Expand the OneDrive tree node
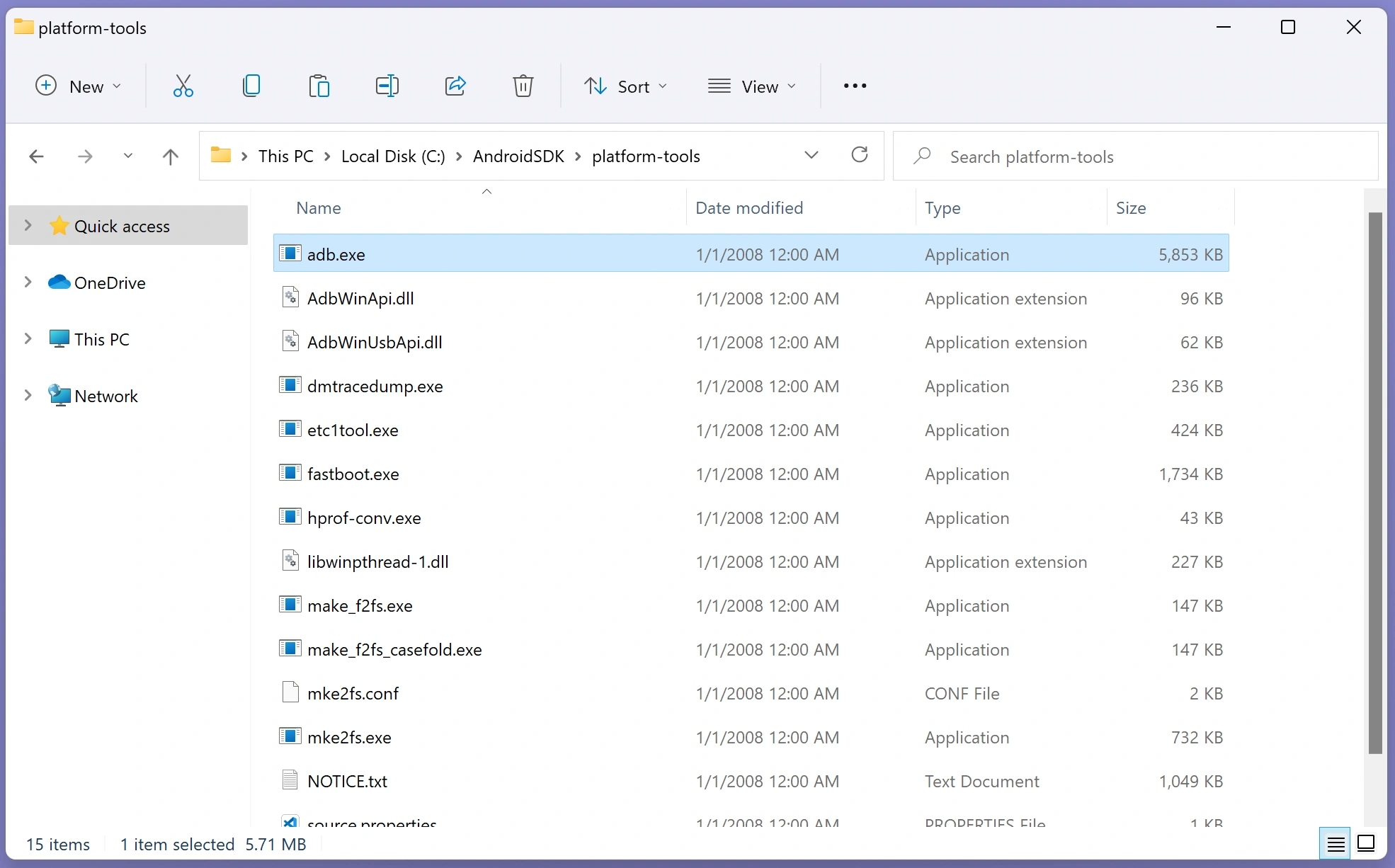 (28, 282)
